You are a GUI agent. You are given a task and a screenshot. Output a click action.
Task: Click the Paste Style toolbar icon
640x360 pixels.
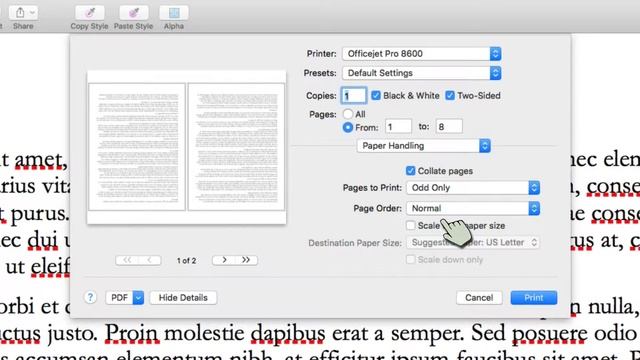(x=133, y=13)
